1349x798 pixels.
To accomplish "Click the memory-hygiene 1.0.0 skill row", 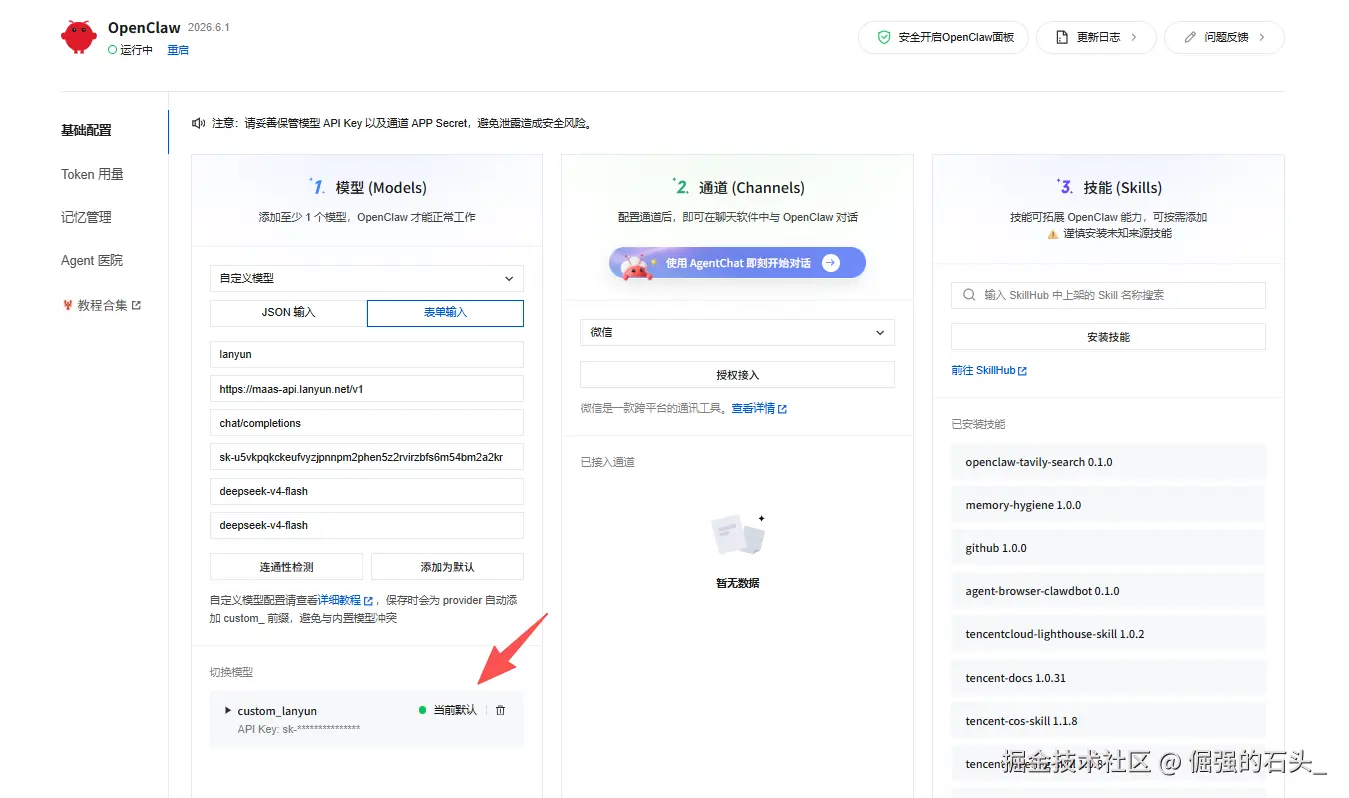I will coord(1108,505).
